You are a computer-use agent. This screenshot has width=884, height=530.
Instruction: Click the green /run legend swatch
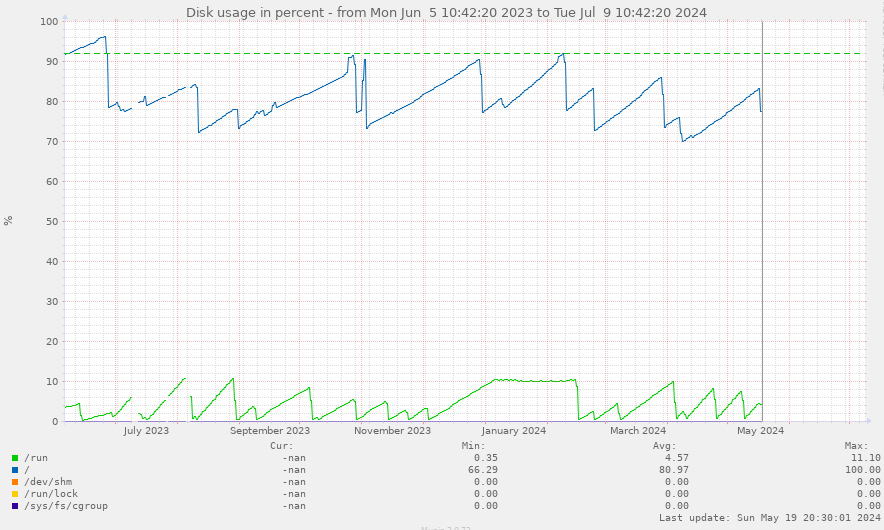[x=15, y=457]
